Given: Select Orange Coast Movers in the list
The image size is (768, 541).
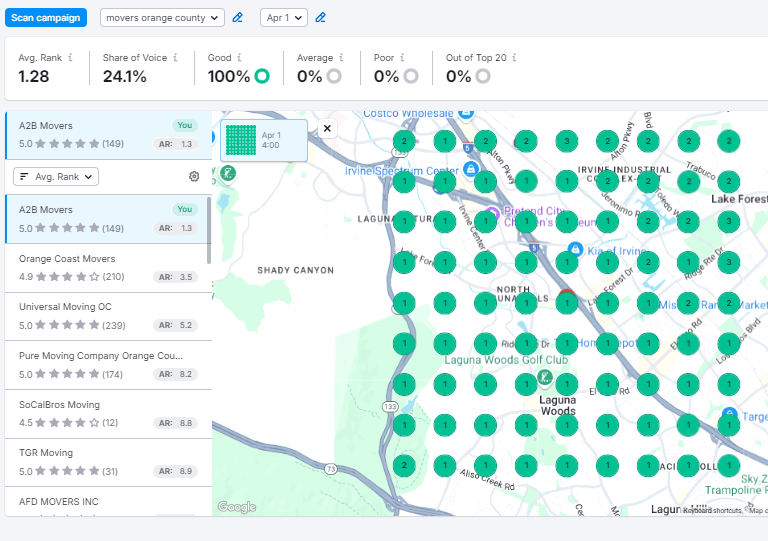Looking at the screenshot, I should (x=108, y=268).
